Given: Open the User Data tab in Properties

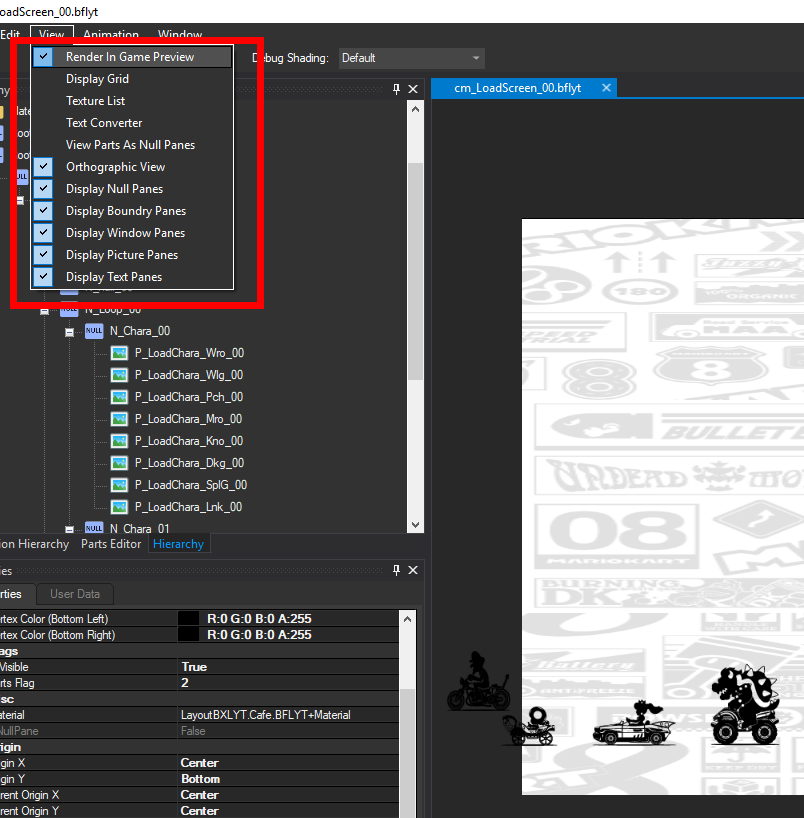Looking at the screenshot, I should (x=74, y=593).
